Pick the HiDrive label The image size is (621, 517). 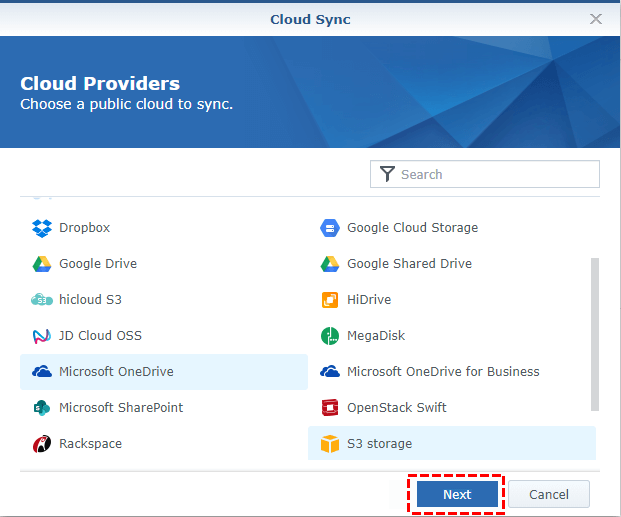click(x=369, y=300)
